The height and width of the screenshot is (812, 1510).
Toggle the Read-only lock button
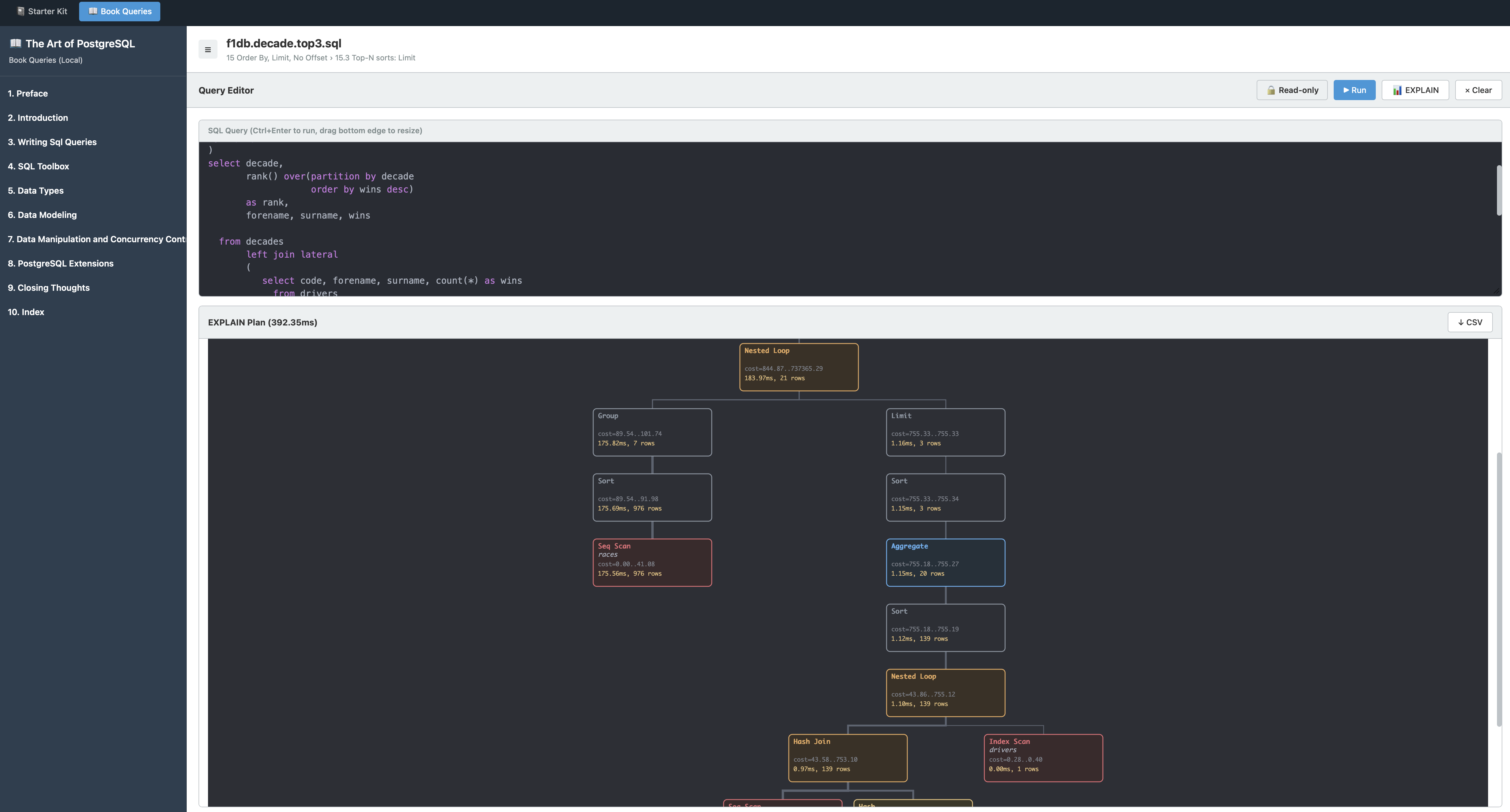coord(1292,90)
